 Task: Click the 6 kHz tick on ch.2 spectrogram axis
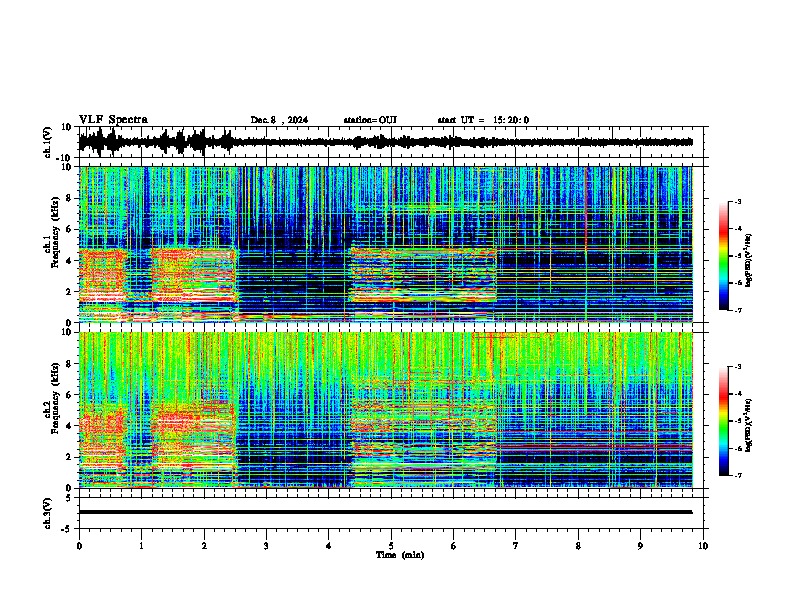pyautogui.click(x=69, y=395)
